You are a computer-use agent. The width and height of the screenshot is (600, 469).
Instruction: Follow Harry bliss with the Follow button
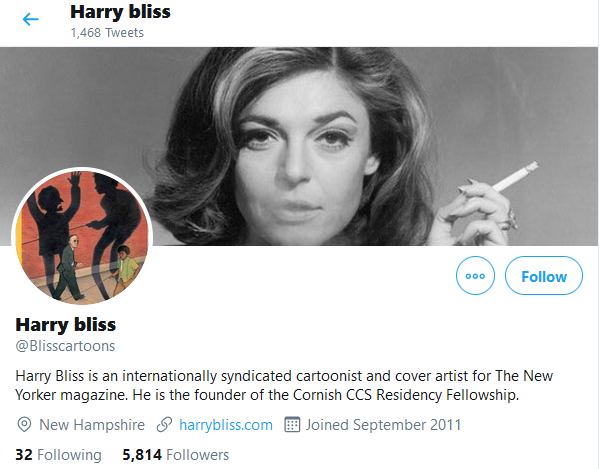pyautogui.click(x=543, y=276)
